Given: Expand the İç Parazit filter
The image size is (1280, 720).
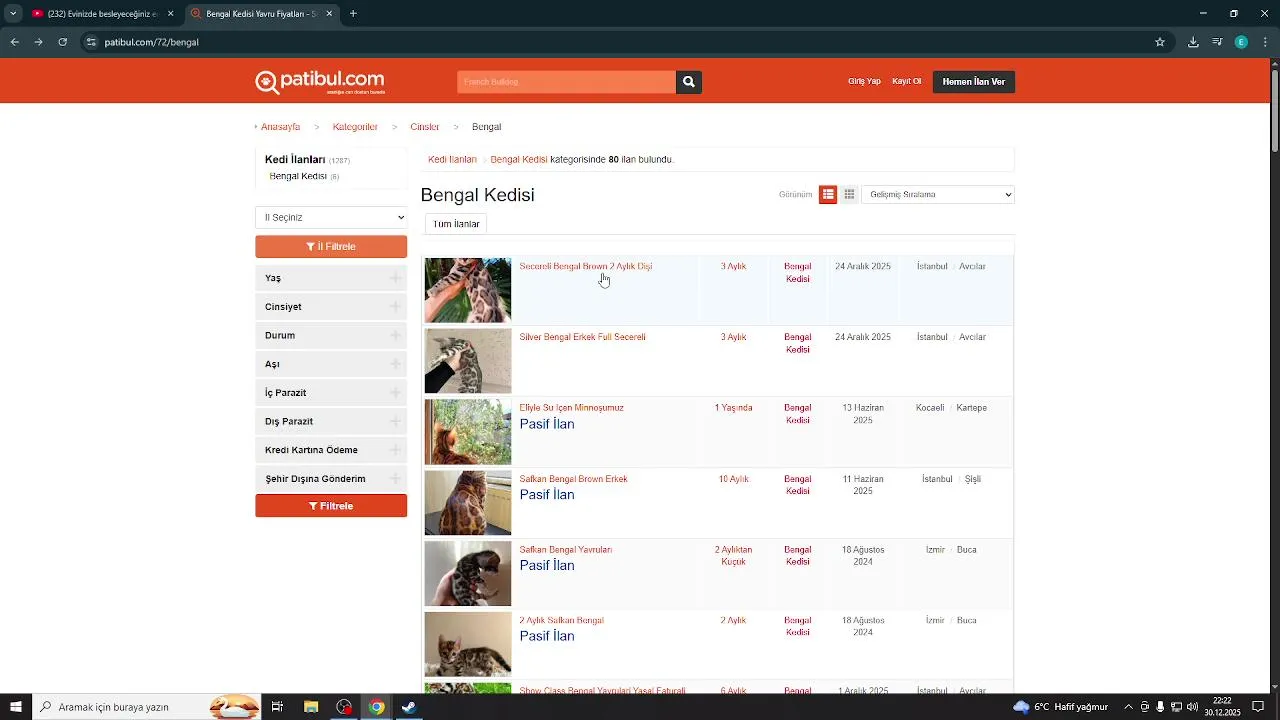Looking at the screenshot, I should 331,393.
